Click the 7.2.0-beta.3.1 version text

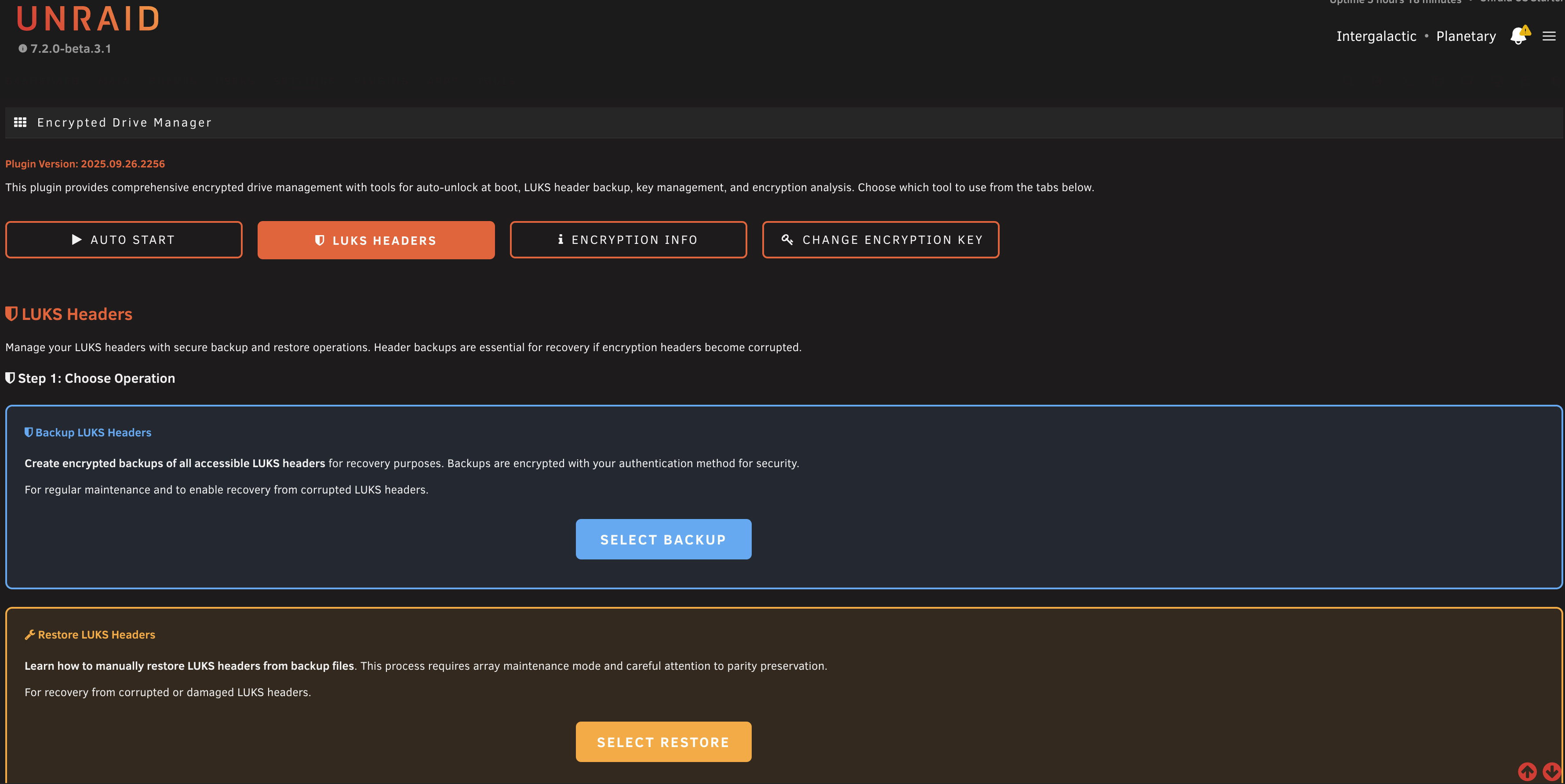(71, 49)
